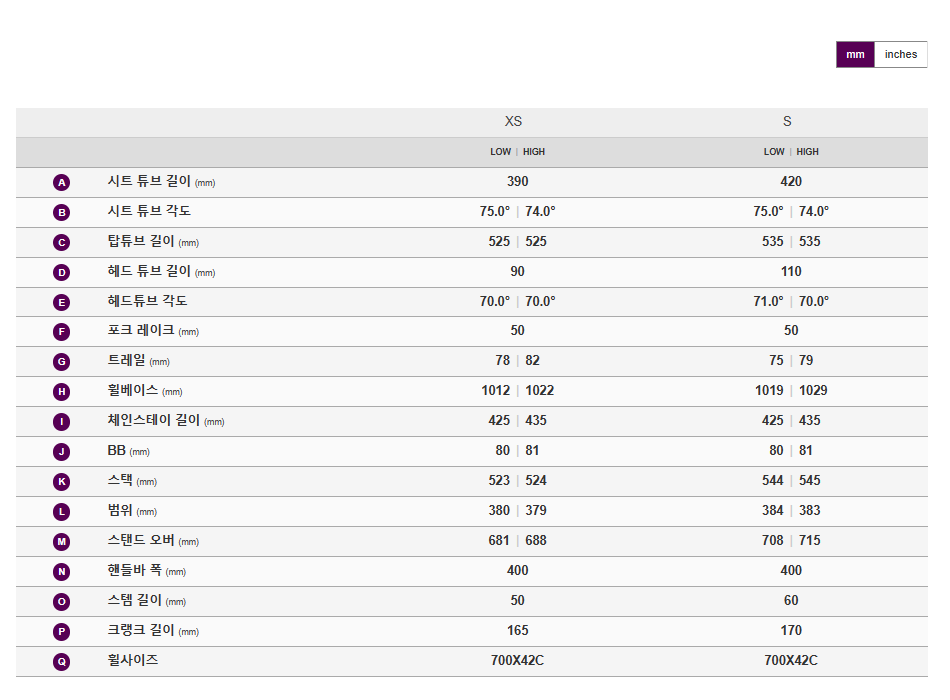The height and width of the screenshot is (700, 950).
Task: Click the S HIGH geometry label
Action: [808, 152]
